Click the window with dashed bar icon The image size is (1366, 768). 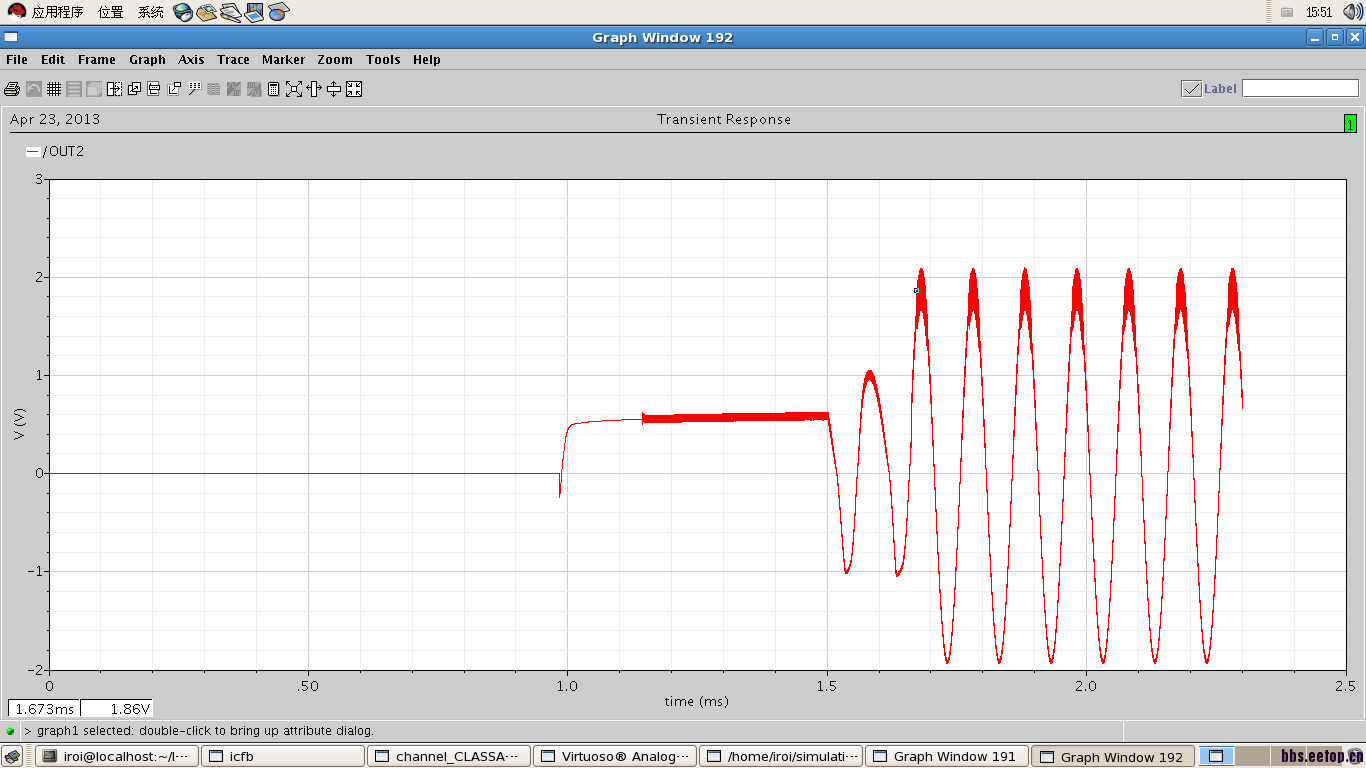click(154, 89)
